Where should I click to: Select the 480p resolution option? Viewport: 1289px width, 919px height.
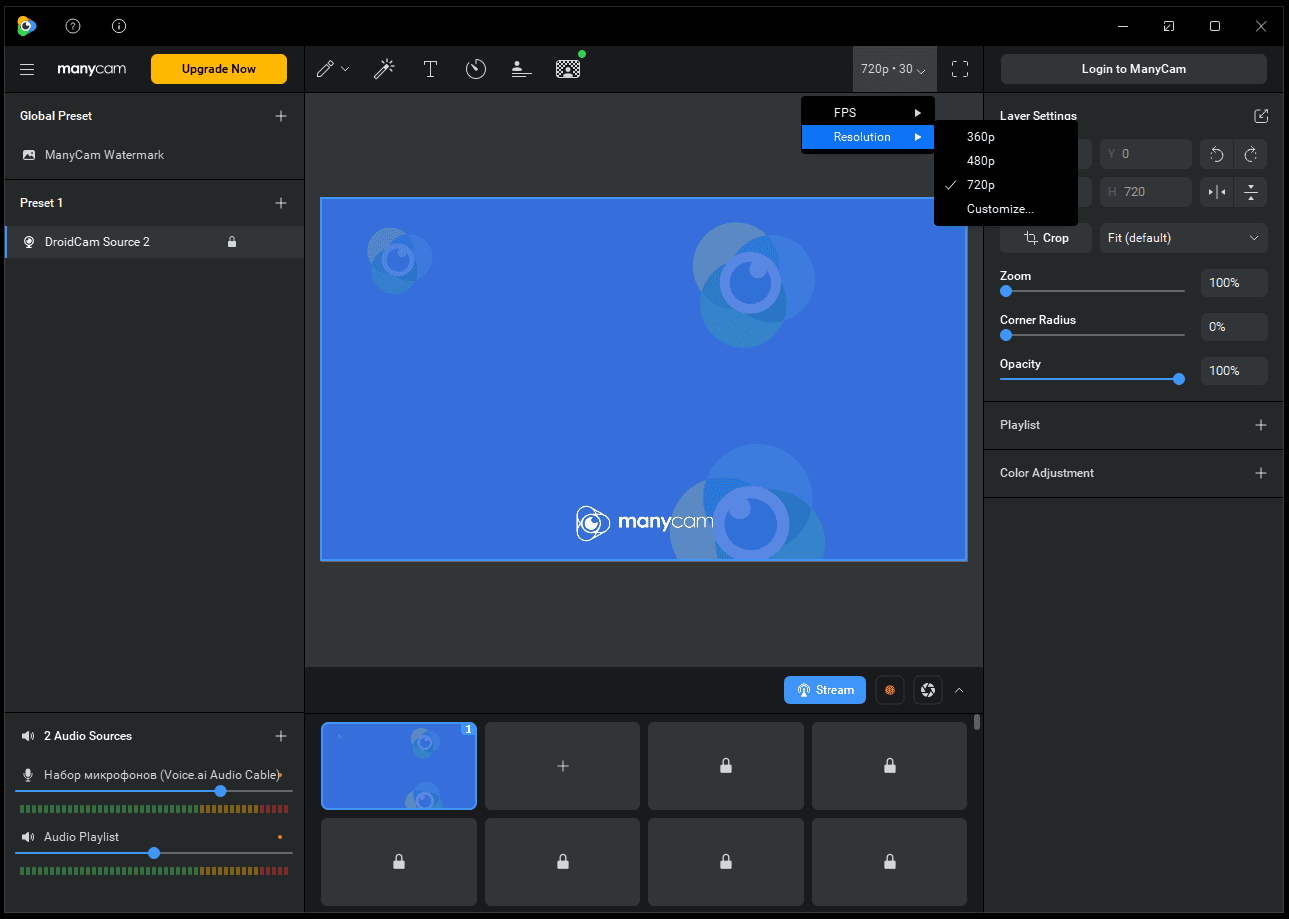tap(980, 161)
